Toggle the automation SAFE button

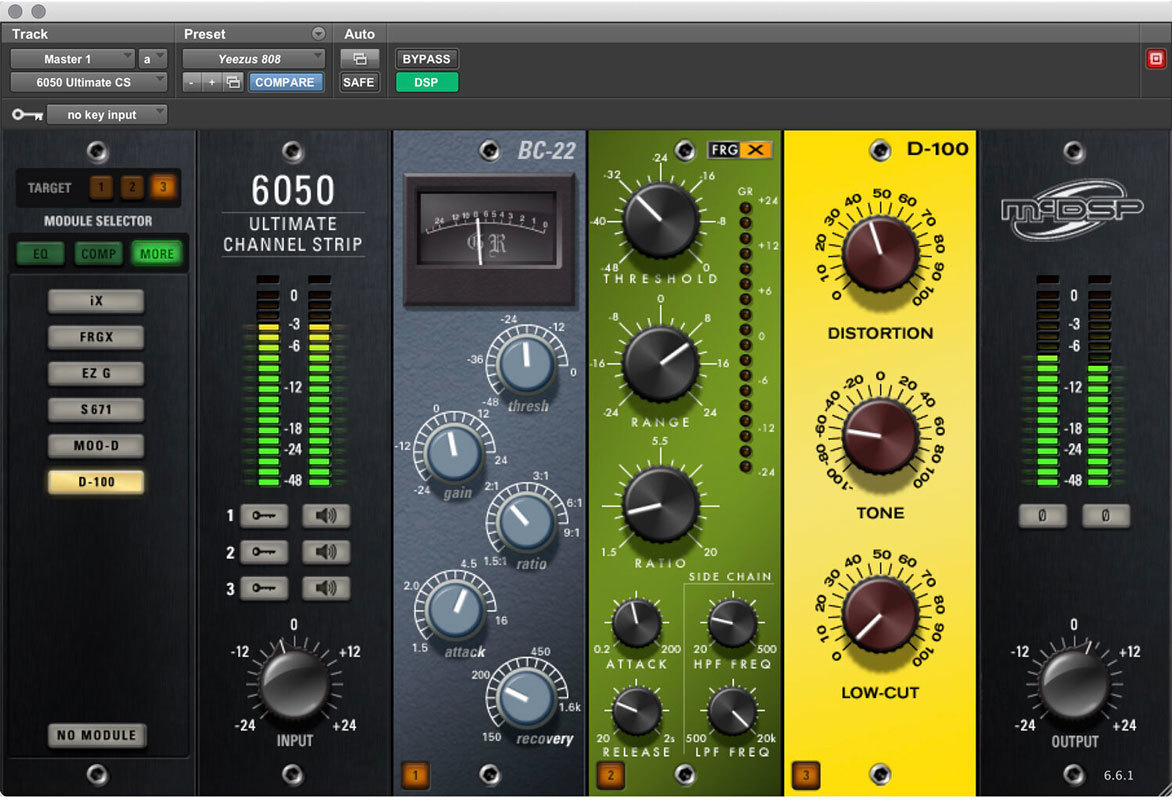click(359, 82)
